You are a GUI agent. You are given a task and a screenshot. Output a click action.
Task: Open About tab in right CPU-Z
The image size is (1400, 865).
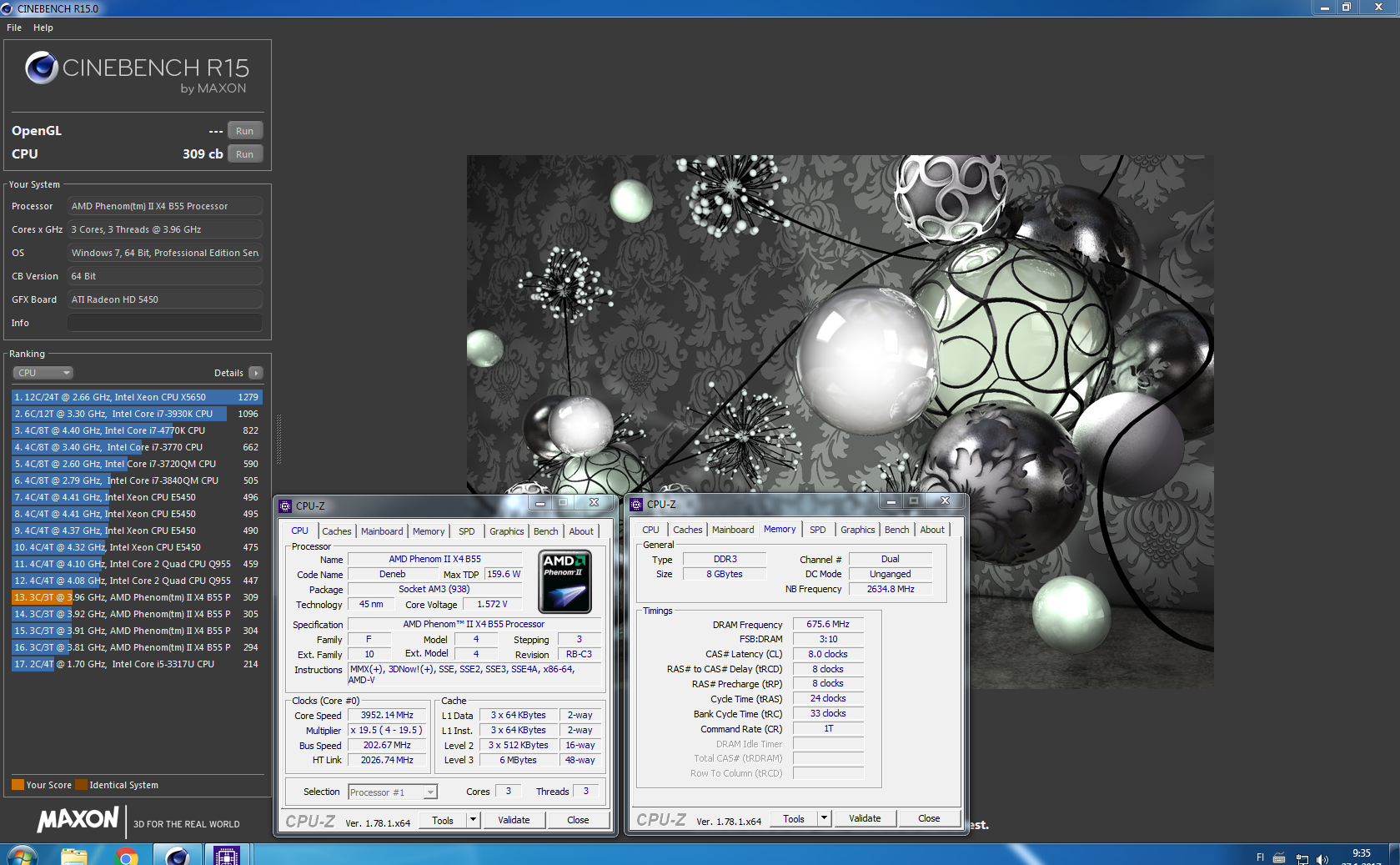[x=932, y=530]
